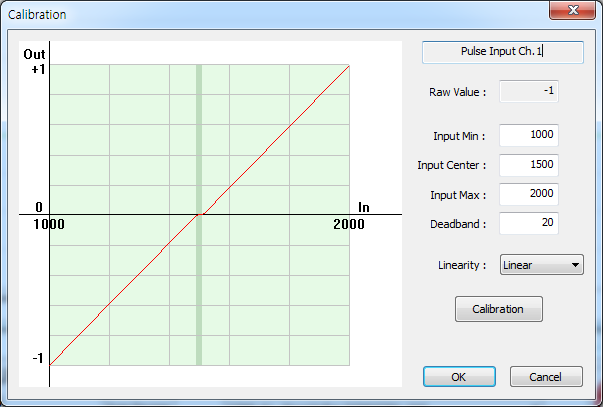
Task: Focus the Input Min field
Action: [529, 135]
